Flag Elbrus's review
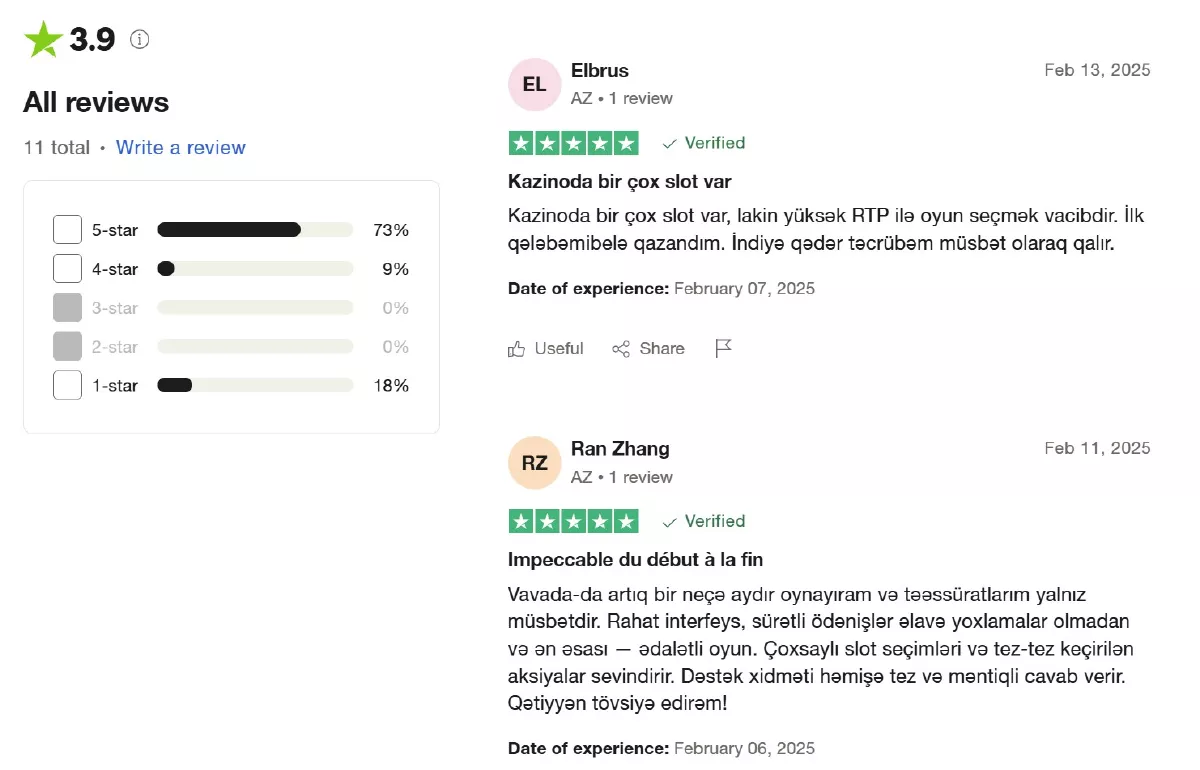Image resolution: width=1200 pixels, height=770 pixels. click(724, 348)
